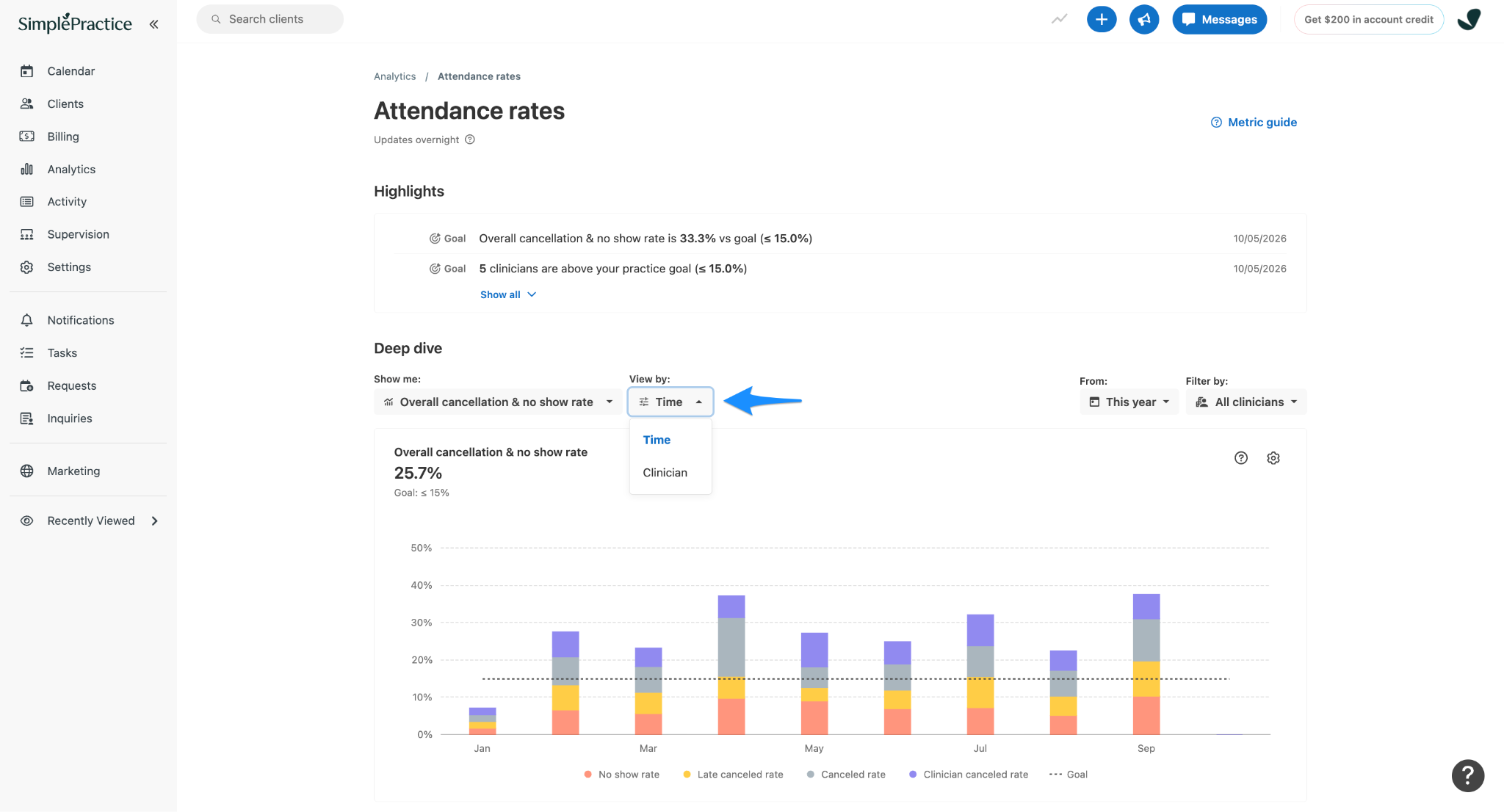Viewport: 1504px width, 812px height.
Task: Open the Overall cancellation & no show rate dropdown
Action: click(498, 402)
